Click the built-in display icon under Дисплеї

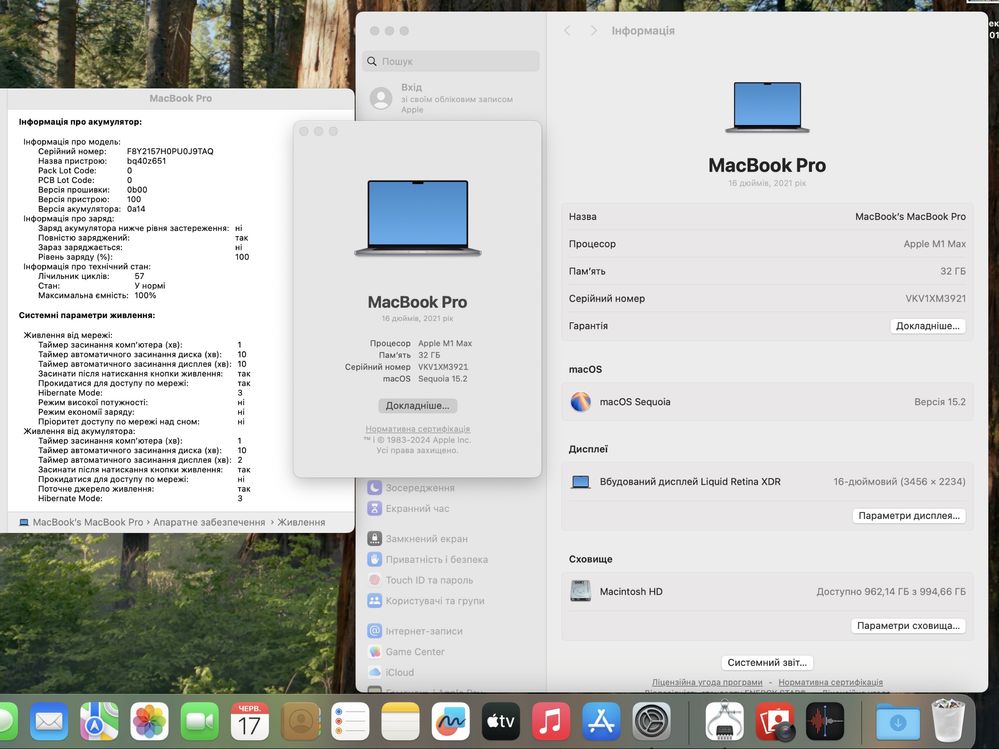coord(580,482)
